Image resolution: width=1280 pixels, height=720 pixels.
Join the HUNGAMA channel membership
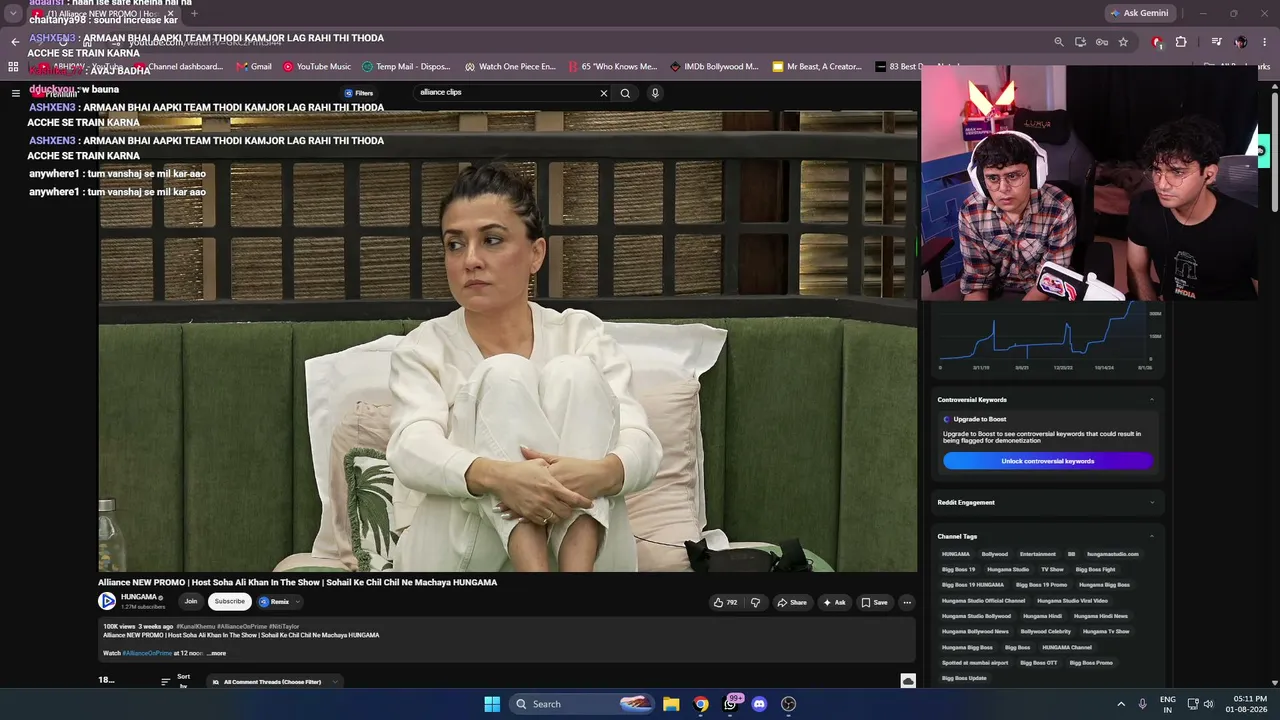(191, 601)
